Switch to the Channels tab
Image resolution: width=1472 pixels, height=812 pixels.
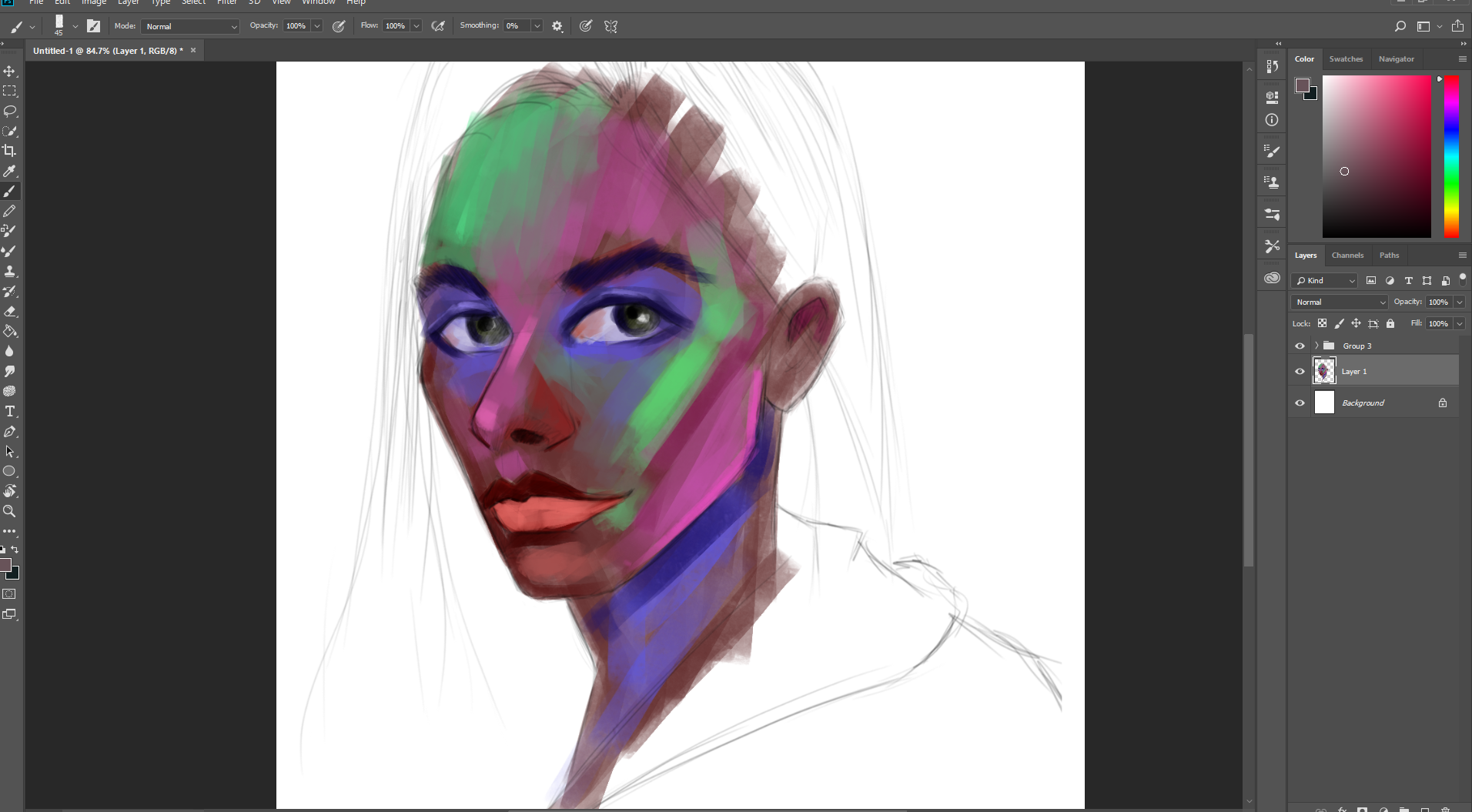click(x=1347, y=255)
